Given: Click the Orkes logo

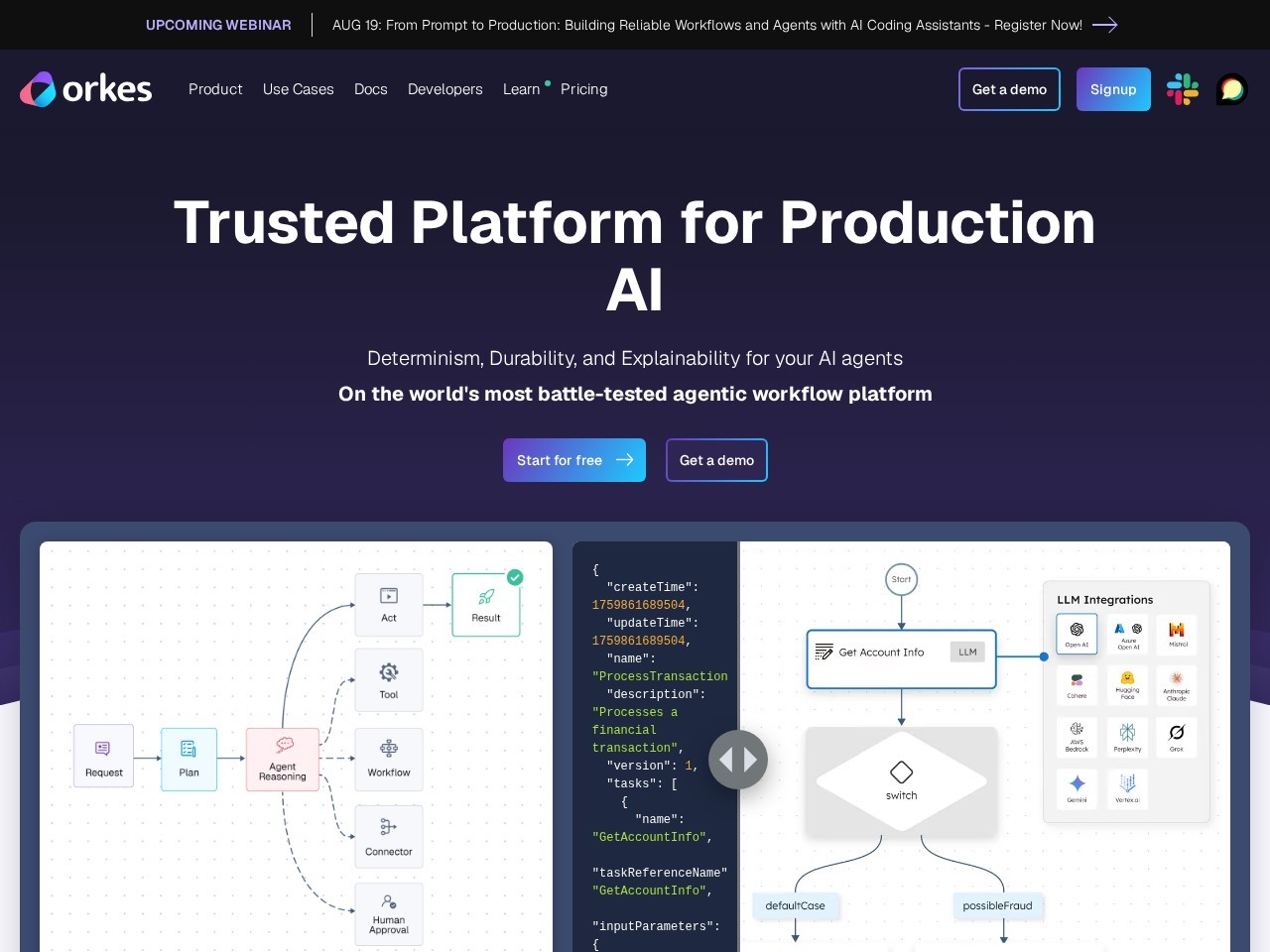Looking at the screenshot, I should click(86, 89).
